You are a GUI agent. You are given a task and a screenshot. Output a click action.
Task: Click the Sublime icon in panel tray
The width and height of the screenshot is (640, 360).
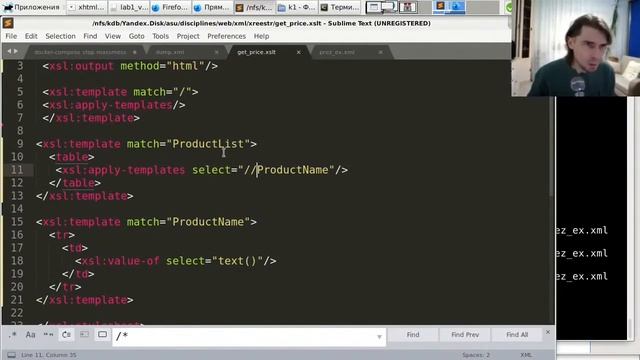[440, 6]
